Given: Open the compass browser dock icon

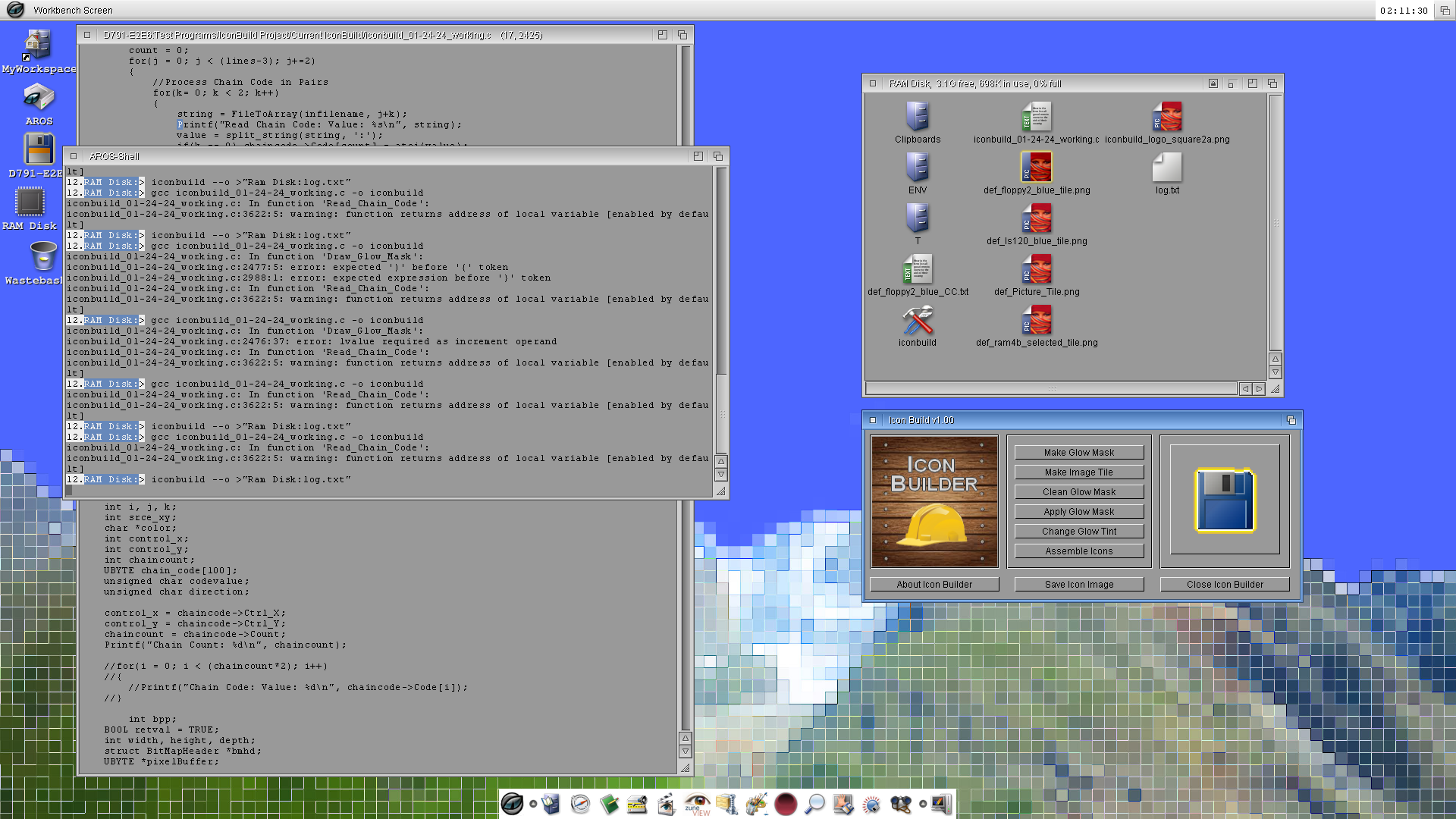Looking at the screenshot, I should pos(580,804).
